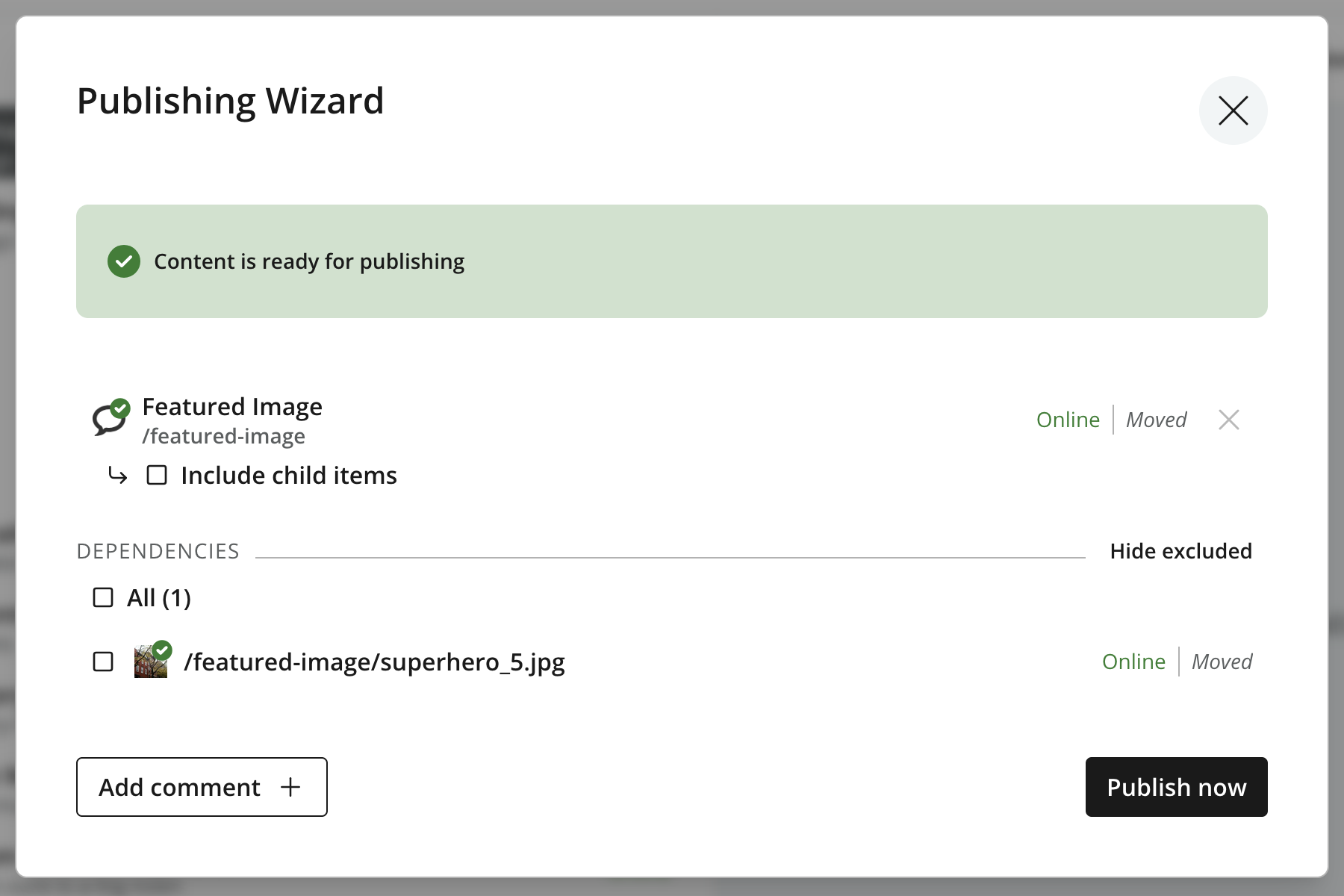The height and width of the screenshot is (896, 1344).
Task: Click /featured-image/superhero_5.jpg dependency path
Action: tap(375, 662)
